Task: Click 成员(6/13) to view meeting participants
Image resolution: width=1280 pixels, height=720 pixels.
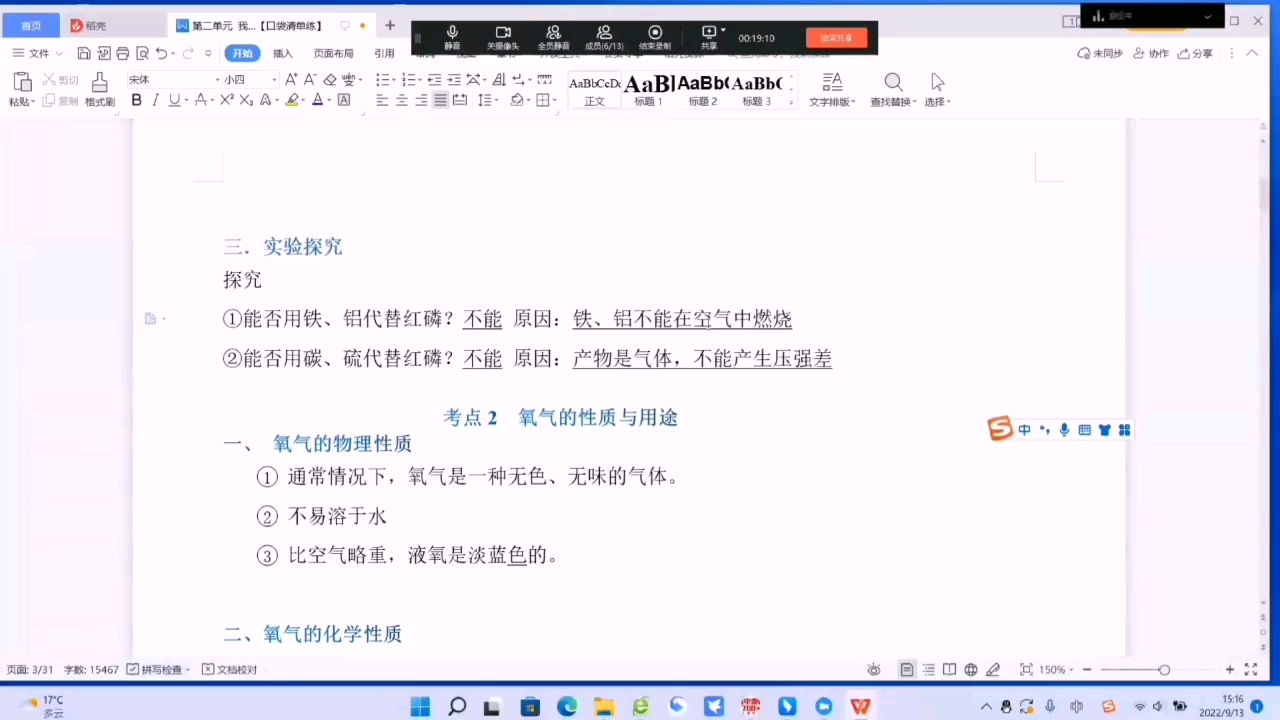Action: click(604, 37)
